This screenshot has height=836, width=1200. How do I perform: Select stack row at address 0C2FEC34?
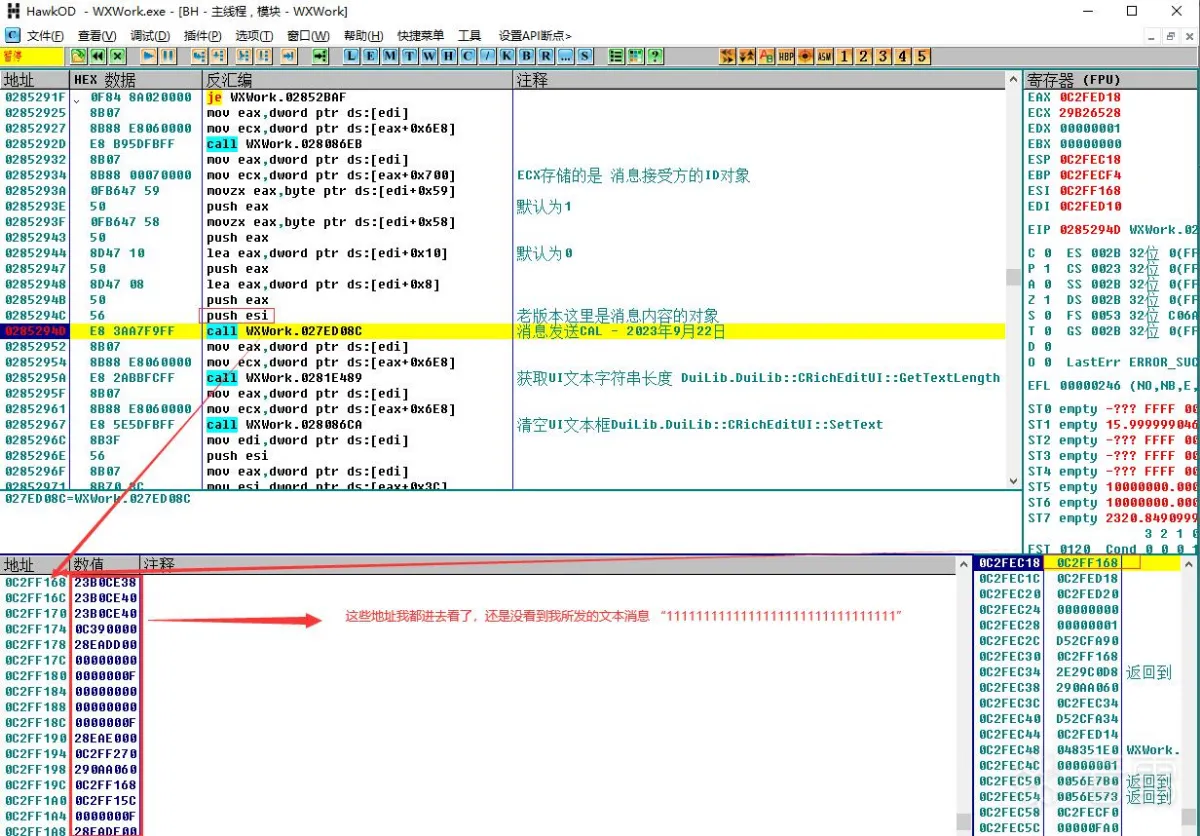[x=1075, y=673]
